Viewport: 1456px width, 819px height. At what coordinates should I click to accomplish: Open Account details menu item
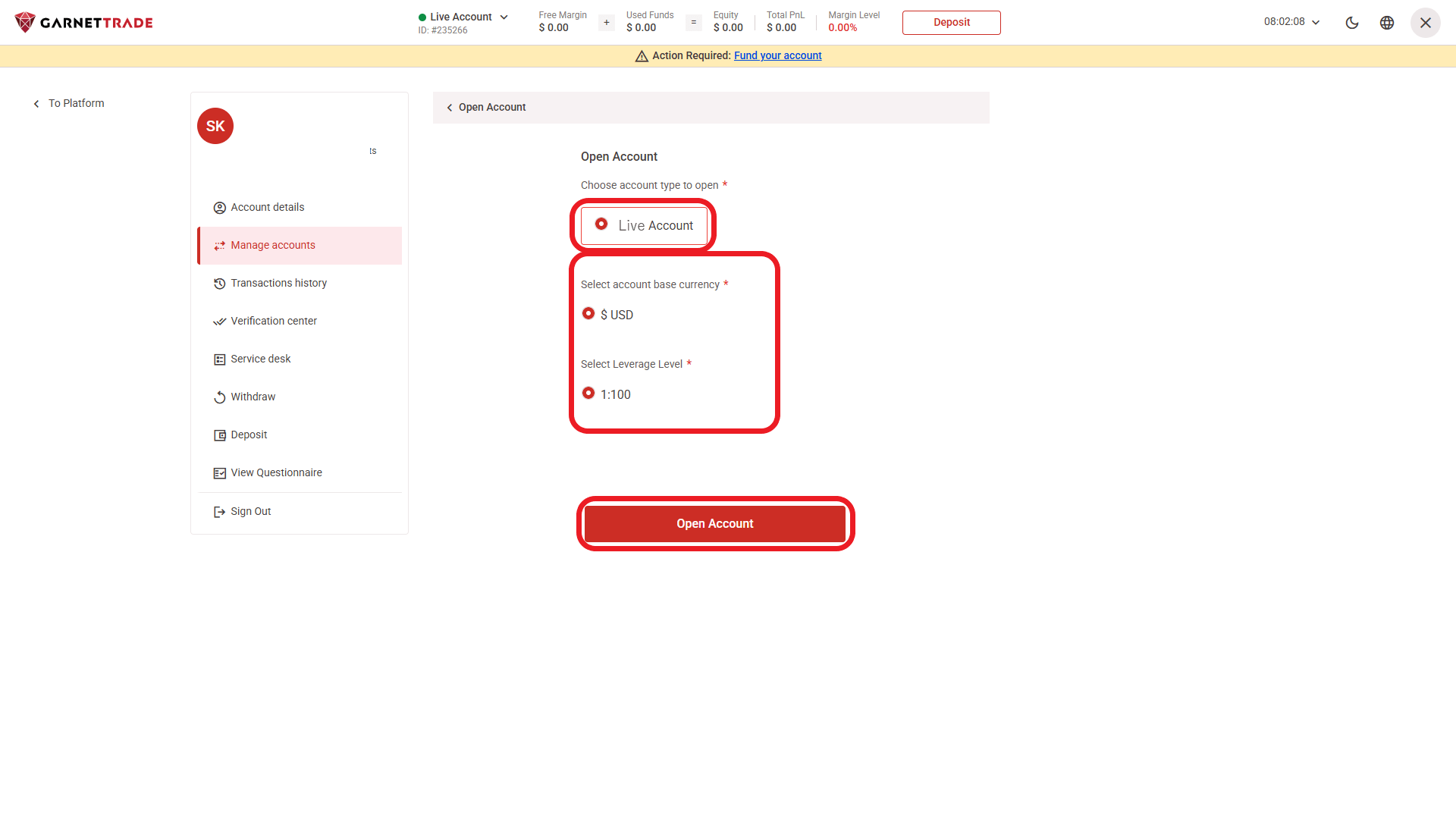(x=300, y=208)
